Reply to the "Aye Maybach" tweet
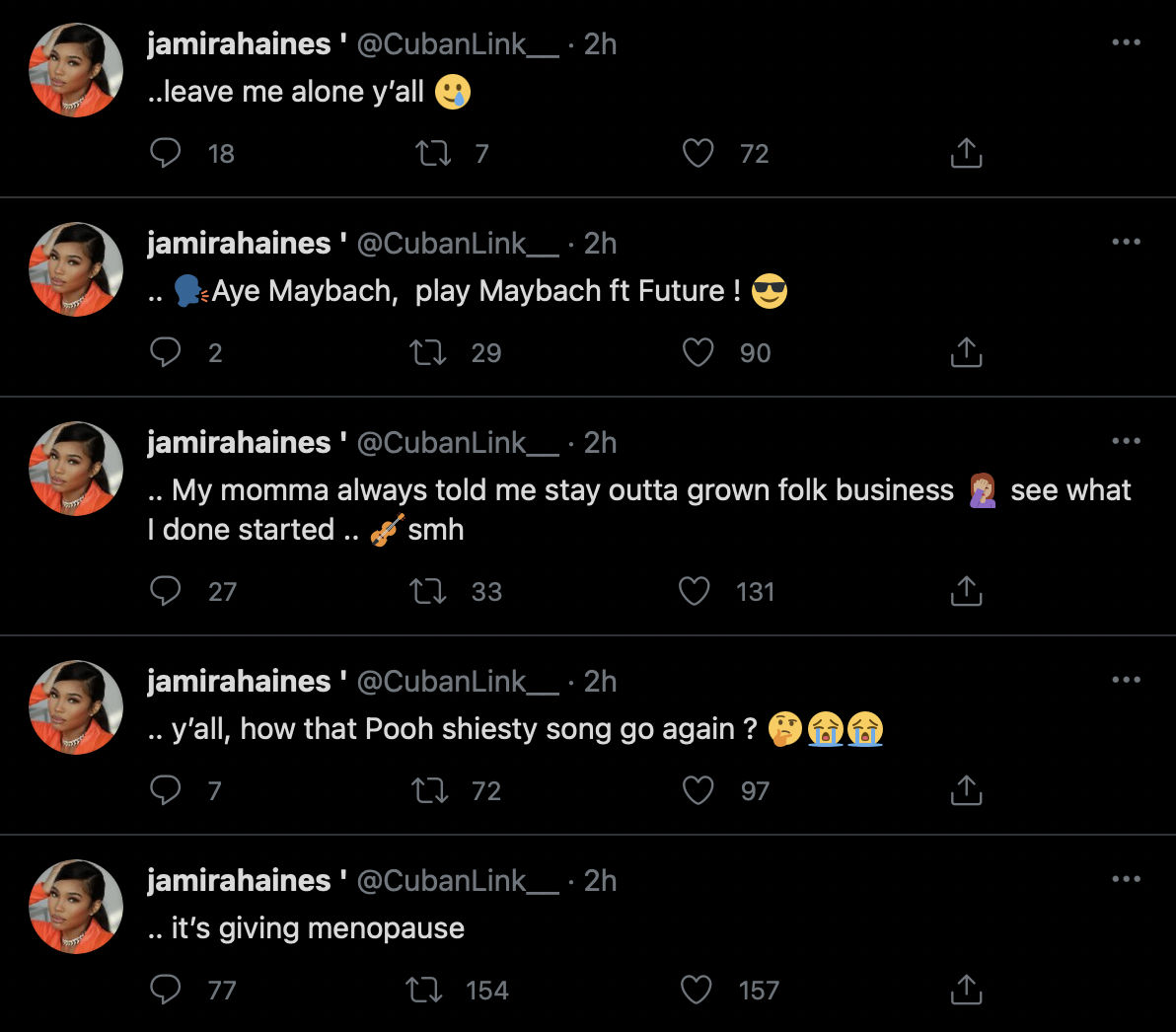Screen dimensions: 1176x1032 (x=166, y=352)
